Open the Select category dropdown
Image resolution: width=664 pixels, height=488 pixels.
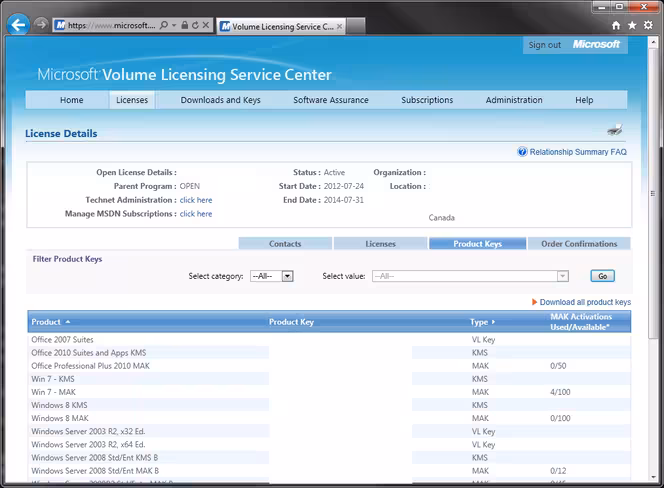point(272,276)
